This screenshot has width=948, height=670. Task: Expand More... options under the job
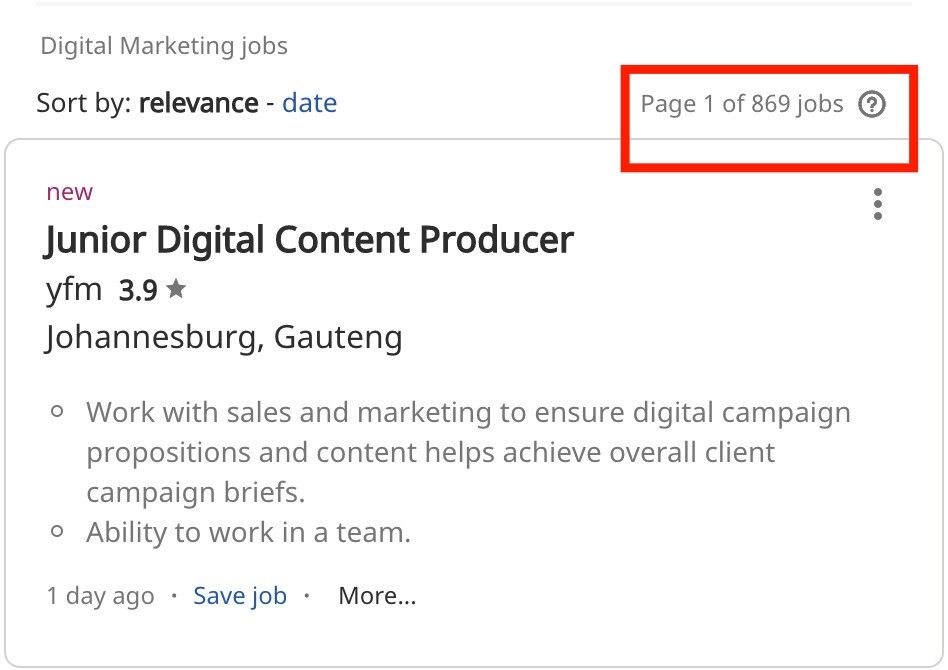[377, 595]
